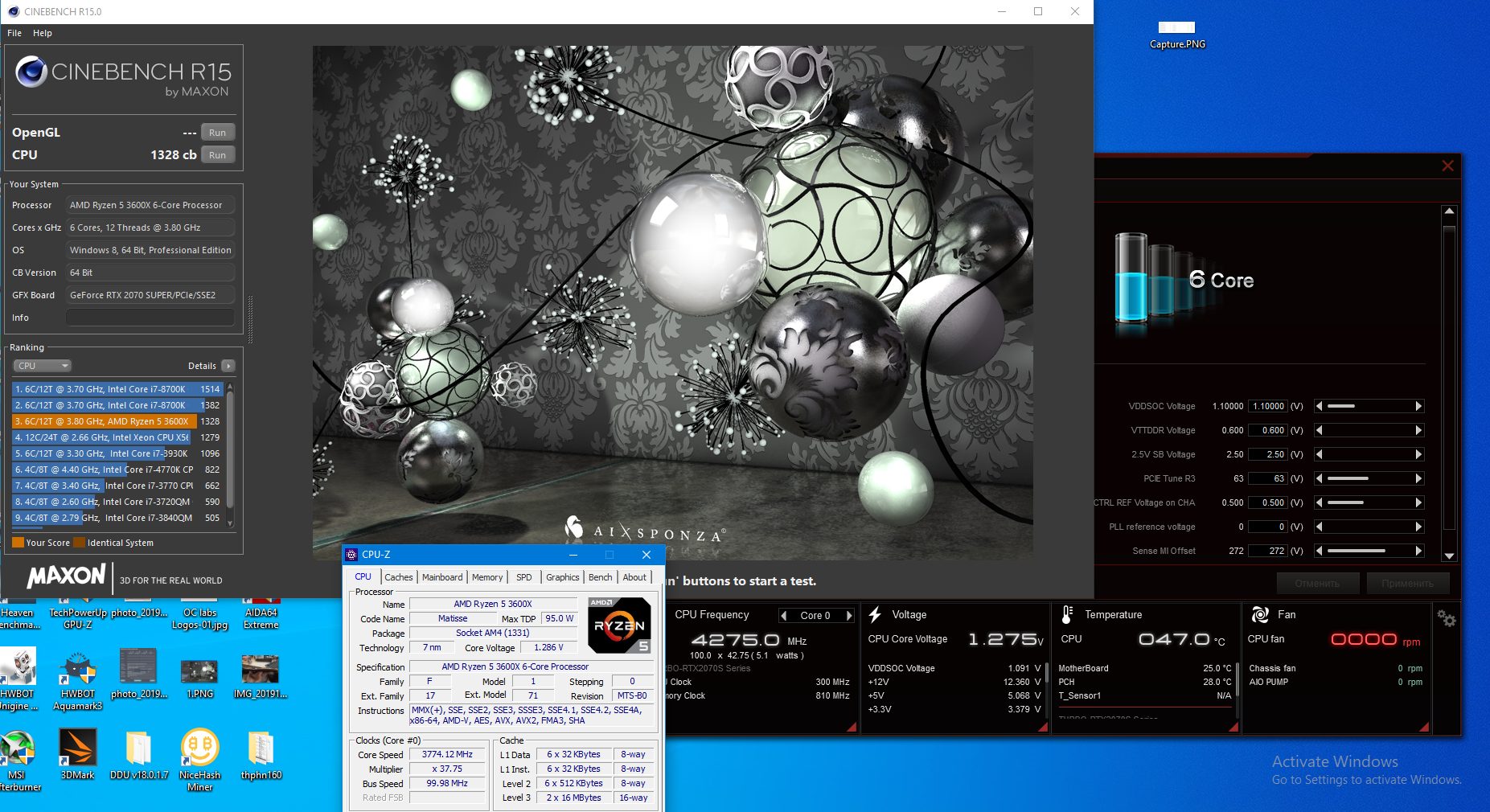Switch to previous core in CPU Frequency
This screenshot has width=1490, height=812.
(784, 616)
